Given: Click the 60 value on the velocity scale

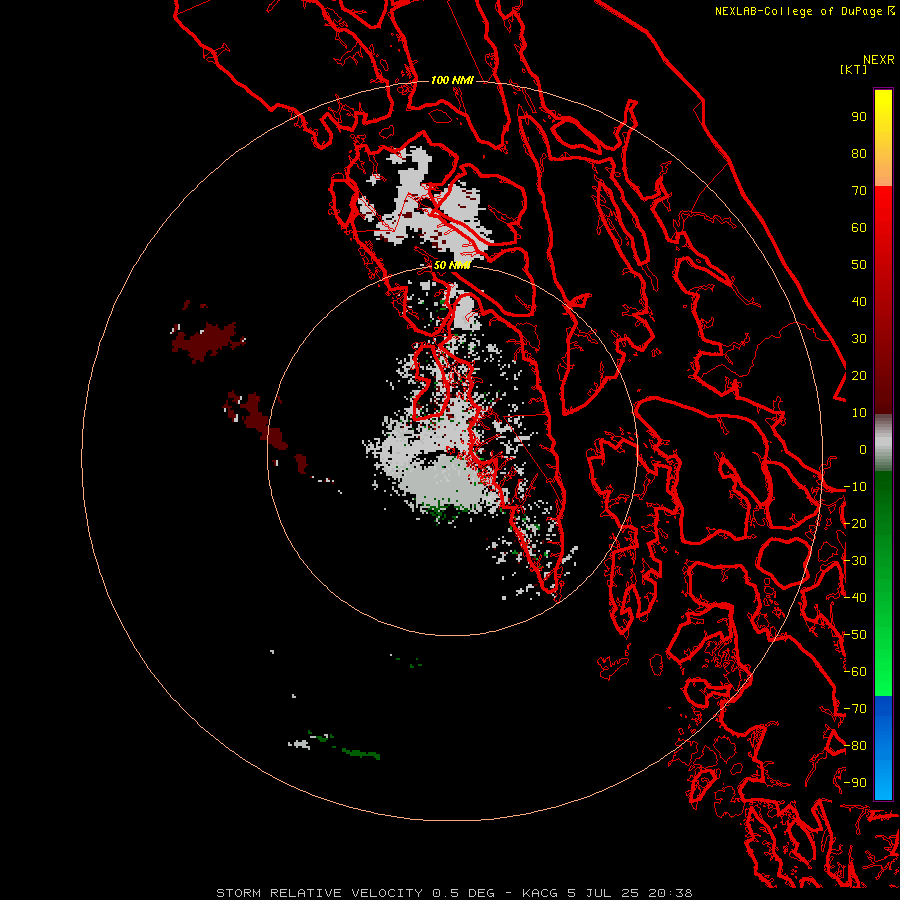Looking at the screenshot, I should [859, 228].
